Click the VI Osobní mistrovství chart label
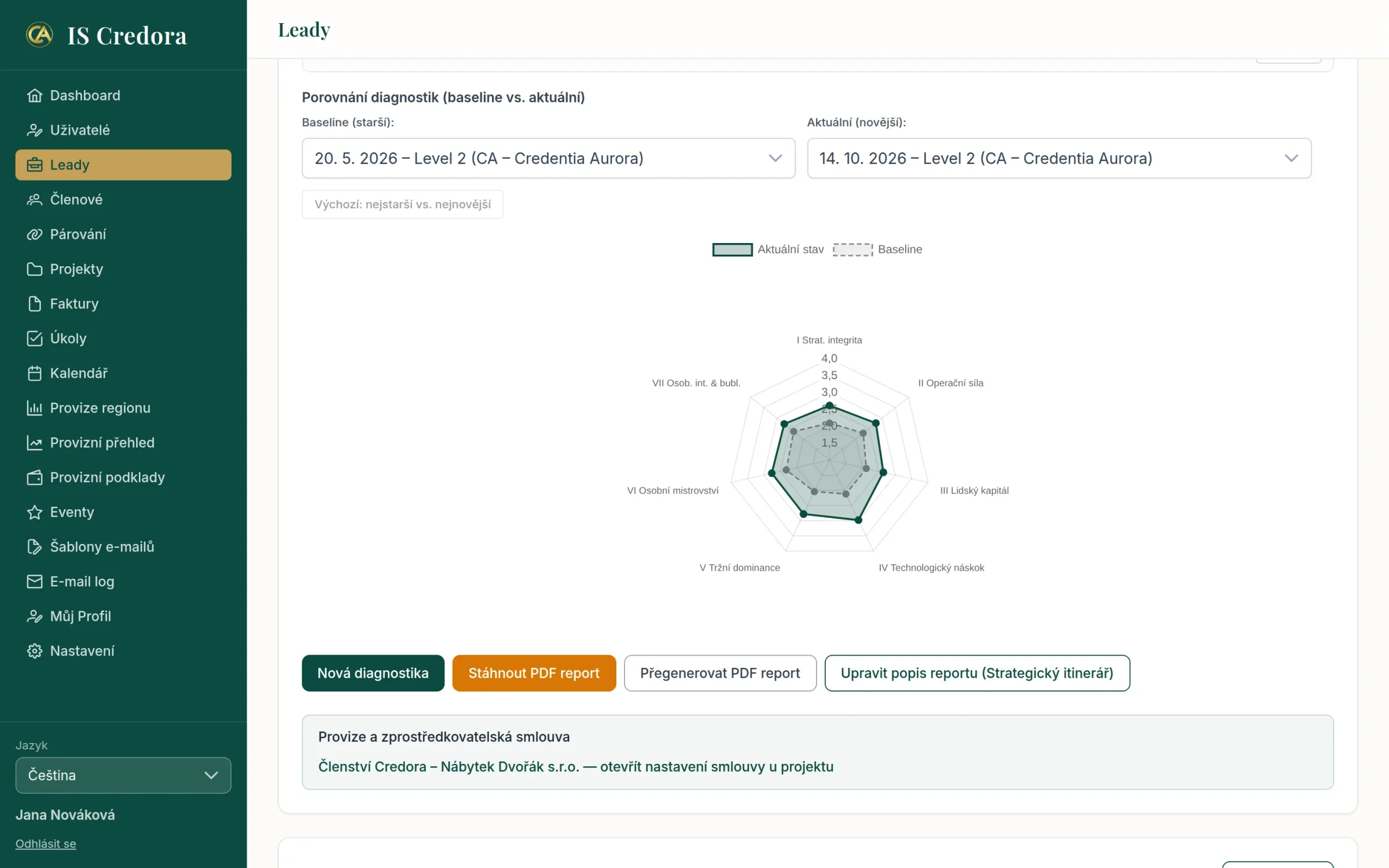Screen dimensions: 1389x868 (x=673, y=491)
